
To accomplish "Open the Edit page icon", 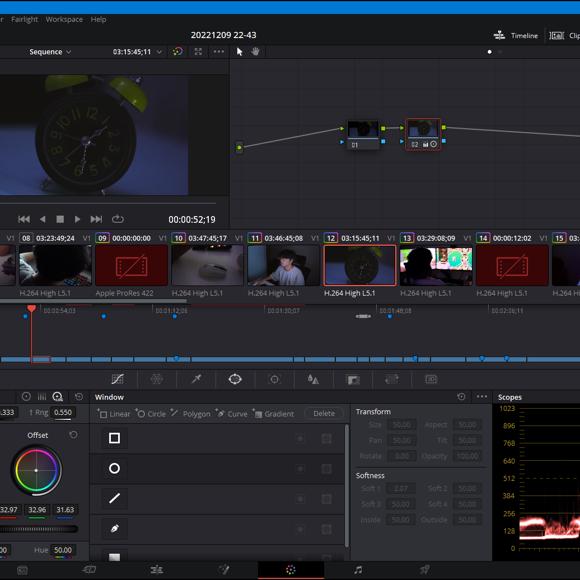I will pos(157,570).
